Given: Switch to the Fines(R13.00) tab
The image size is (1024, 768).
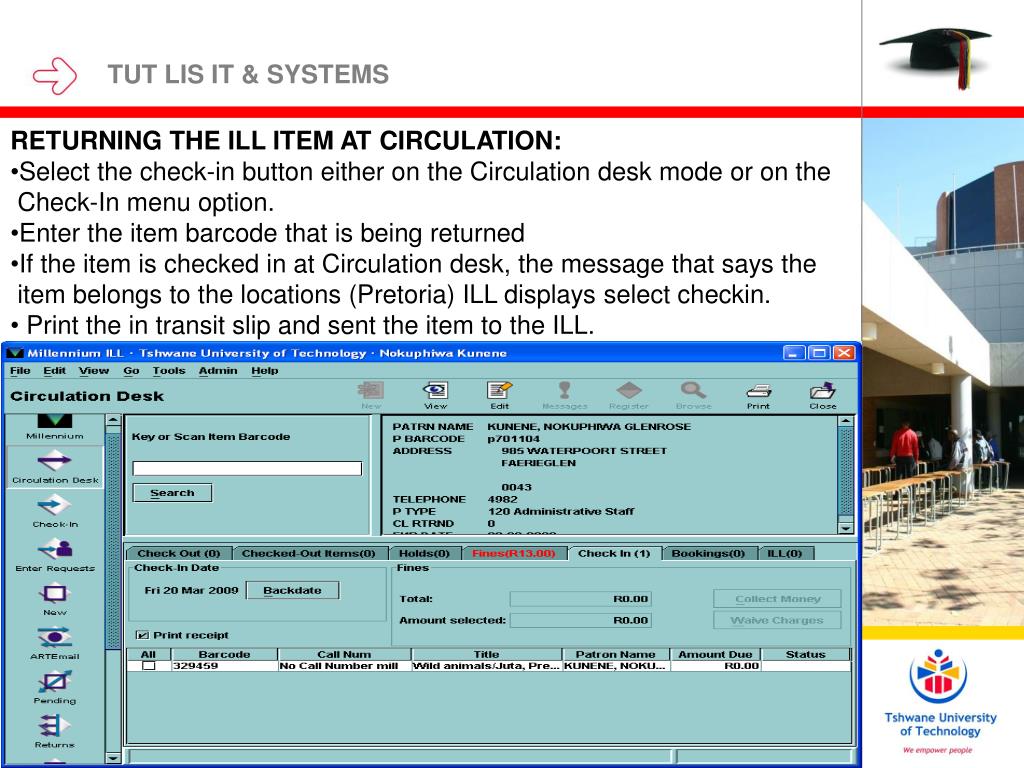Looking at the screenshot, I should [514, 553].
